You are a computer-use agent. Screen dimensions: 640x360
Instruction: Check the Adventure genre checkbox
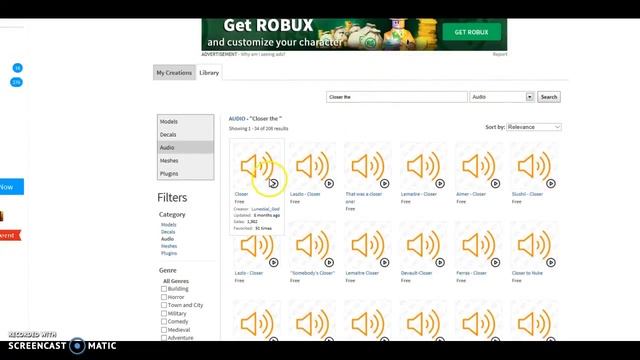point(164,338)
